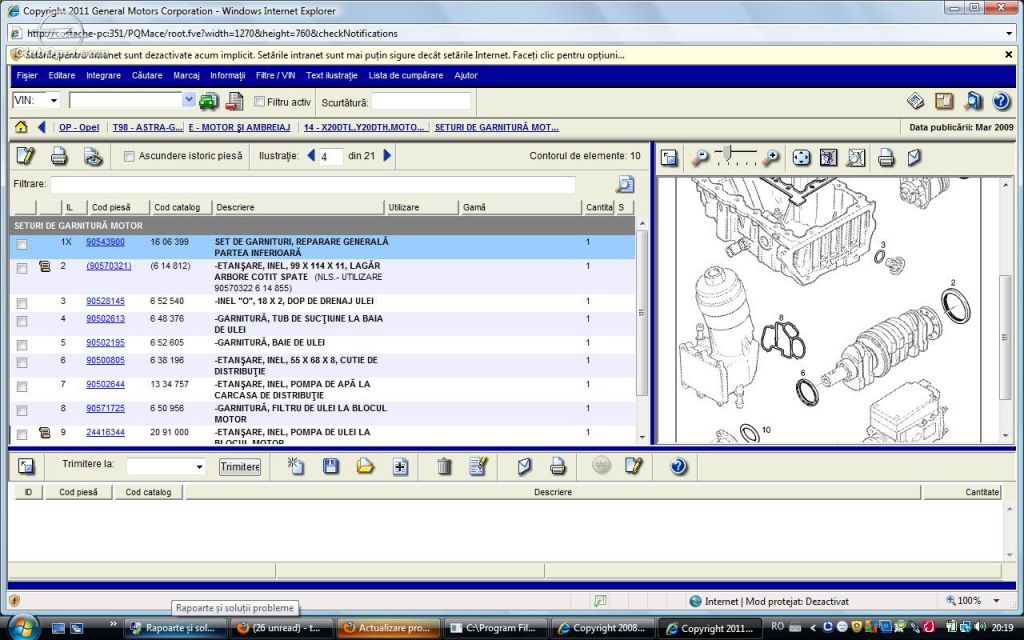Image resolution: width=1024 pixels, height=640 pixels.
Task: Switch to Actualizare pro... taskbar item
Action: (388, 628)
